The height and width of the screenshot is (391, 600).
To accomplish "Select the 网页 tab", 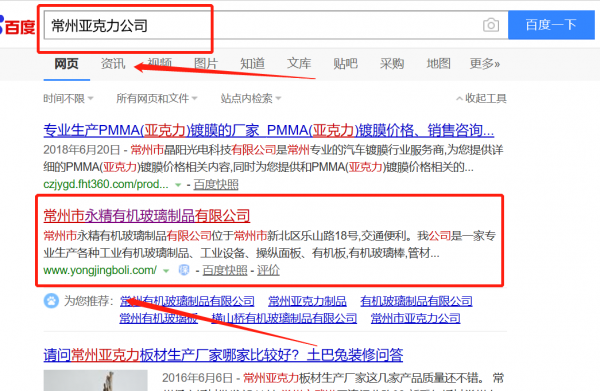I will coord(67,64).
